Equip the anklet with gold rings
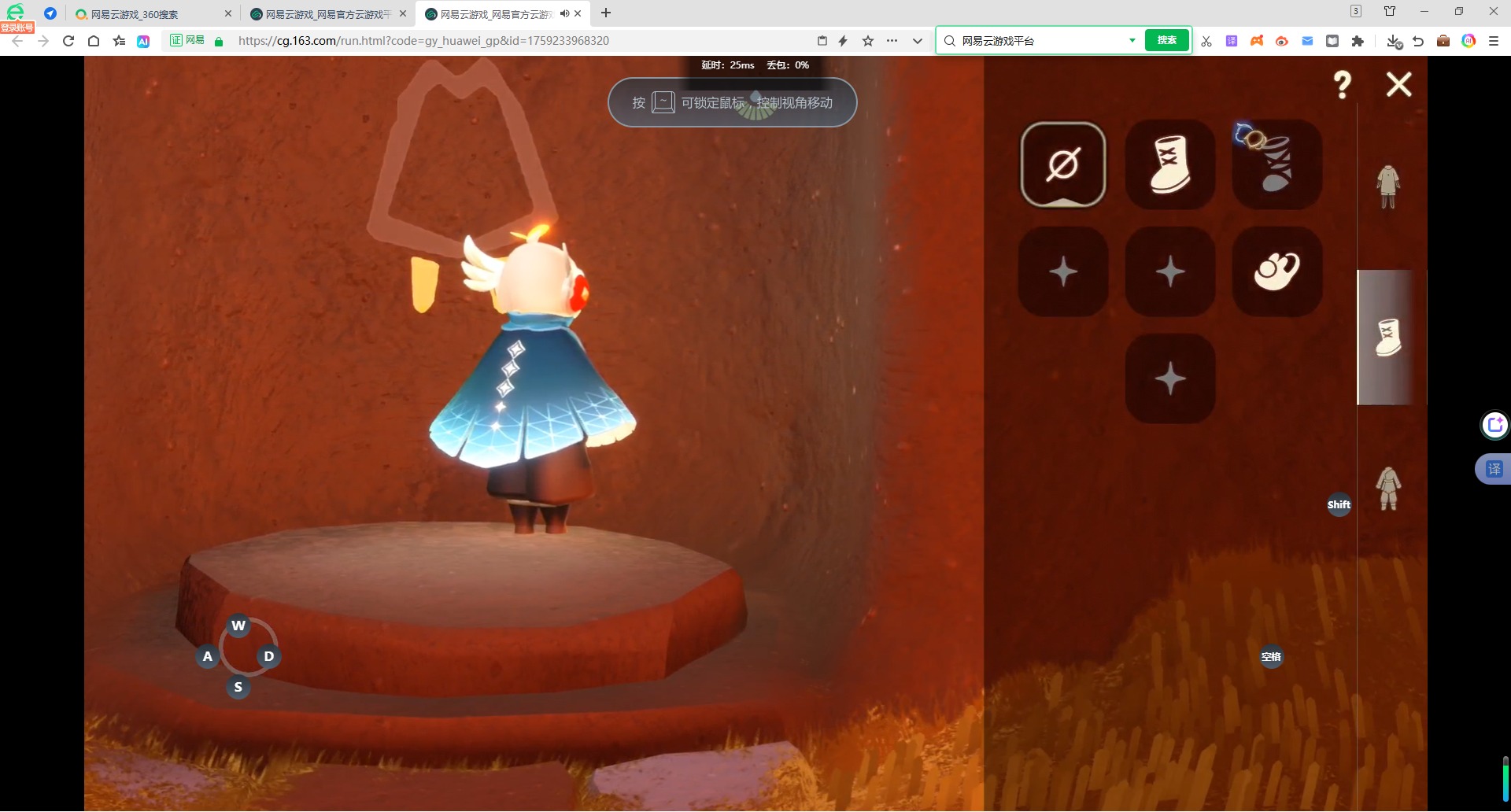The height and width of the screenshot is (812, 1511). tap(1276, 164)
